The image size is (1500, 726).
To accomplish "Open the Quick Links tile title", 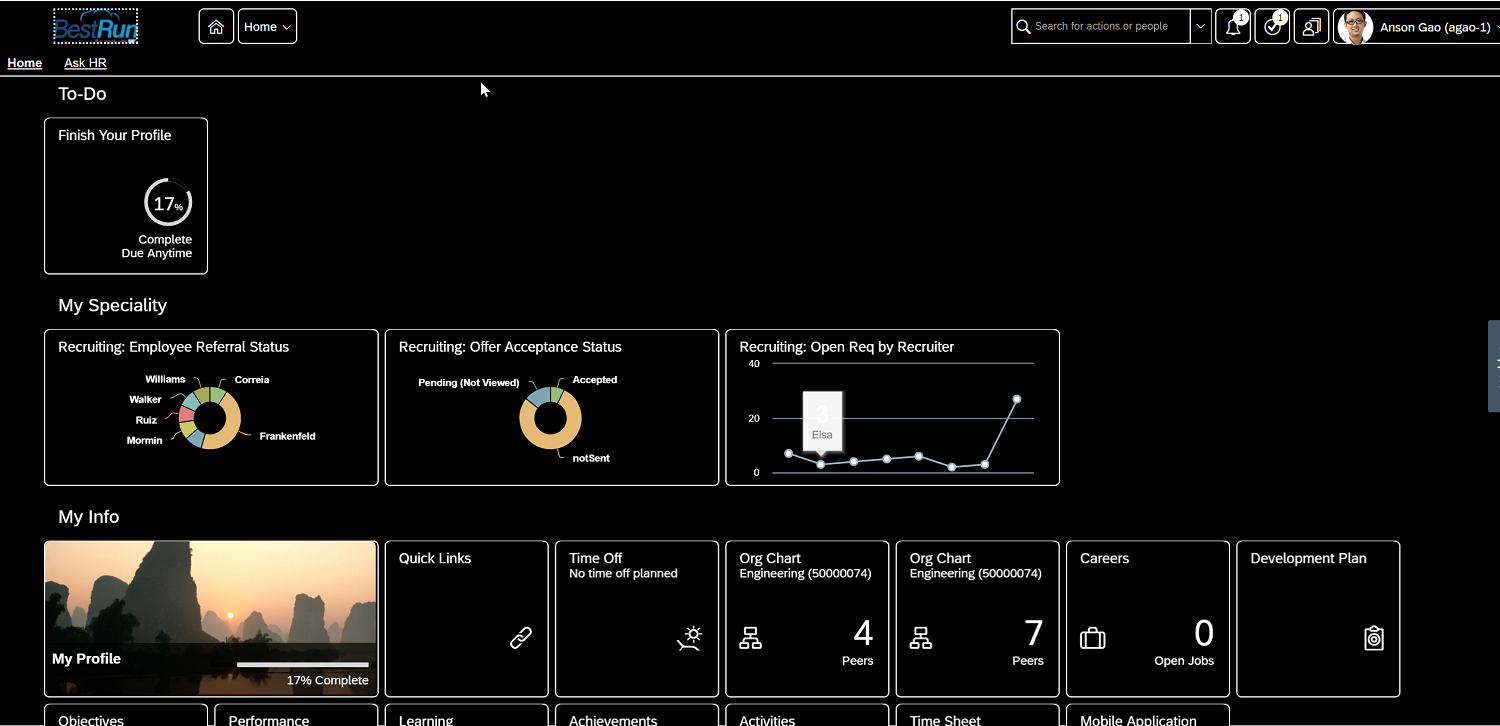I will [x=435, y=559].
